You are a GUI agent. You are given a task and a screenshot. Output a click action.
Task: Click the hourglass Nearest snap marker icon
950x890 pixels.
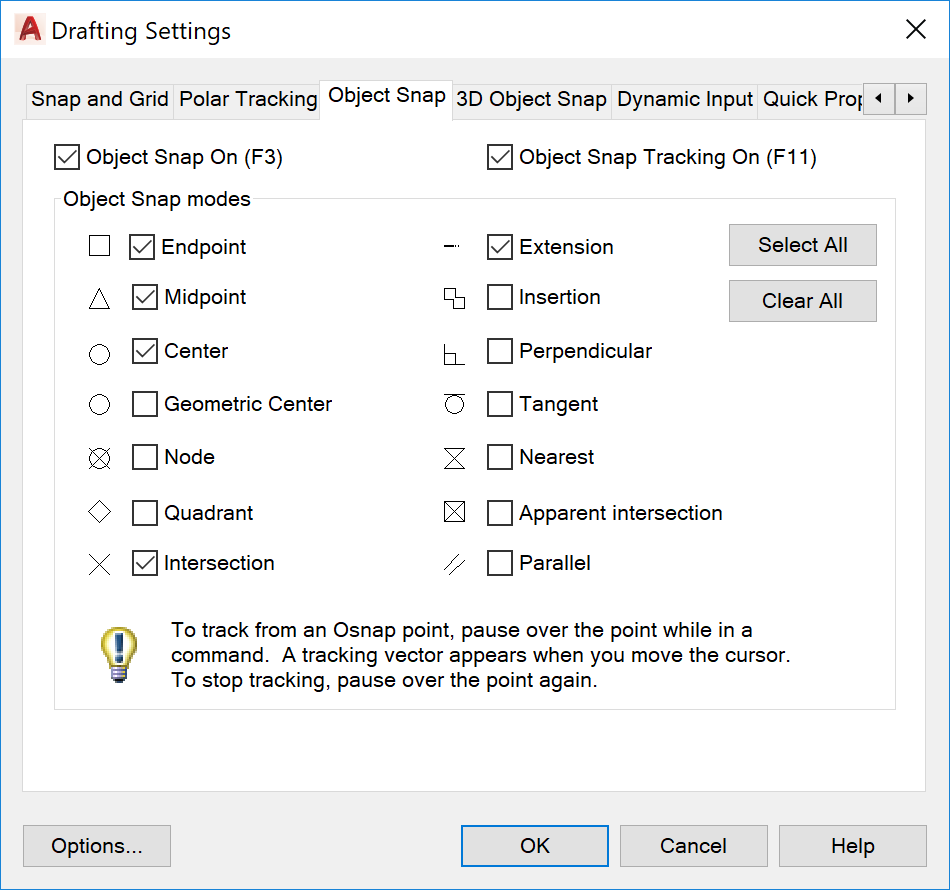click(454, 458)
